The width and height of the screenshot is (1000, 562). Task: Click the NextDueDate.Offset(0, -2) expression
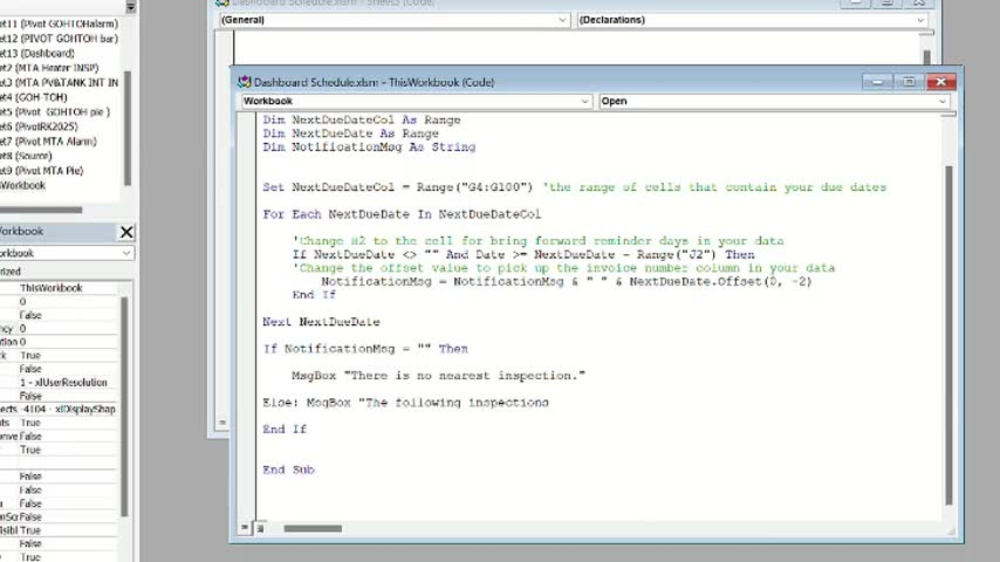(x=721, y=281)
